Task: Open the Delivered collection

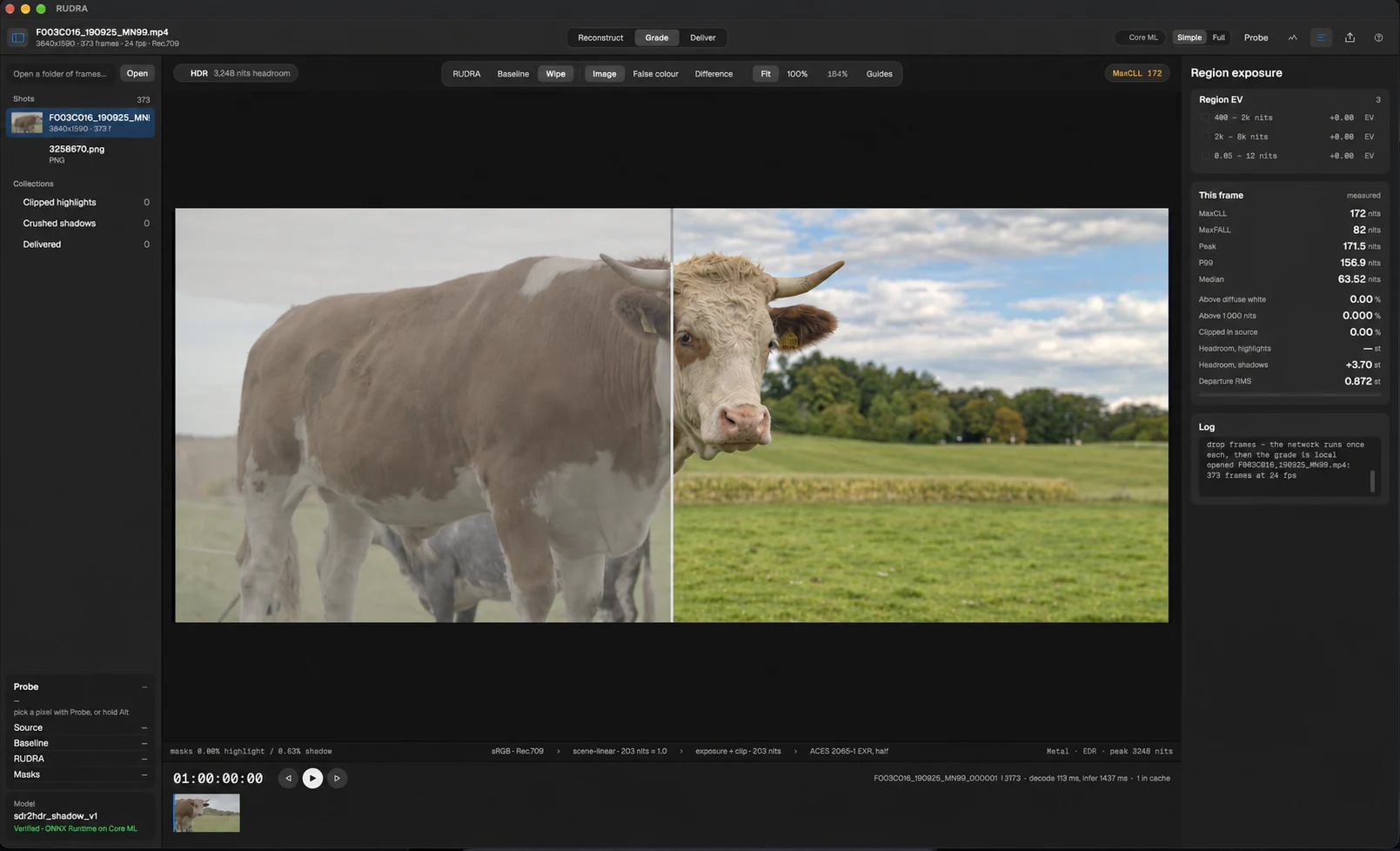Action: tap(81, 245)
